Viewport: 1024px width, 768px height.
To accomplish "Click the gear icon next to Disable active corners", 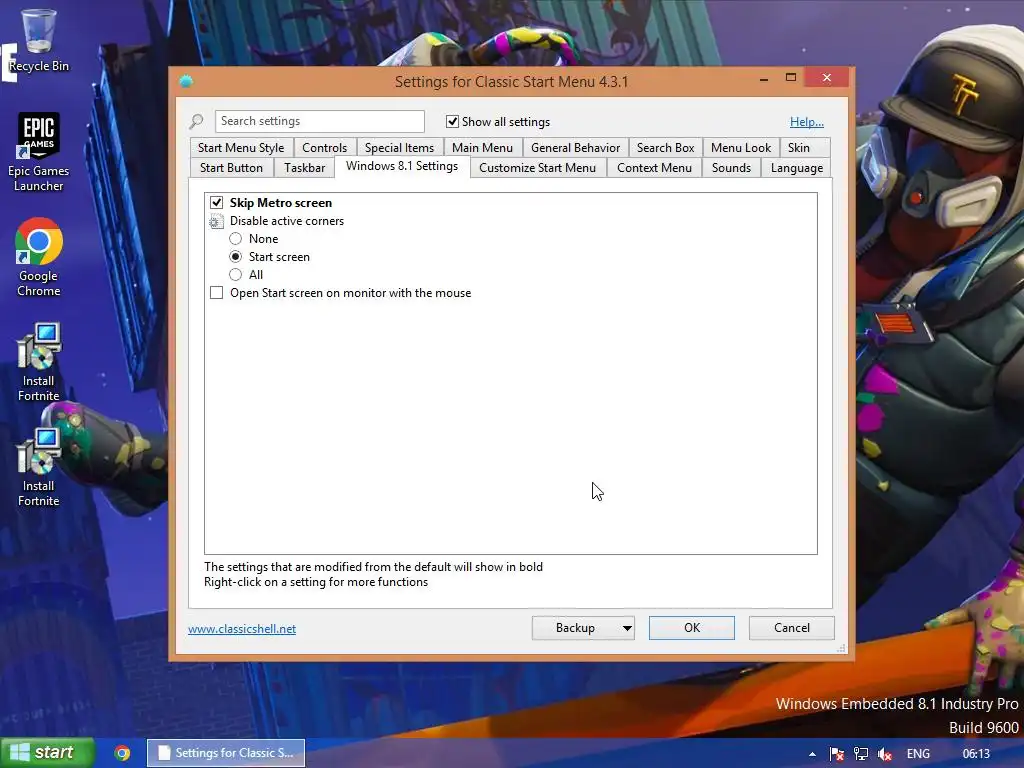I will click(x=216, y=221).
